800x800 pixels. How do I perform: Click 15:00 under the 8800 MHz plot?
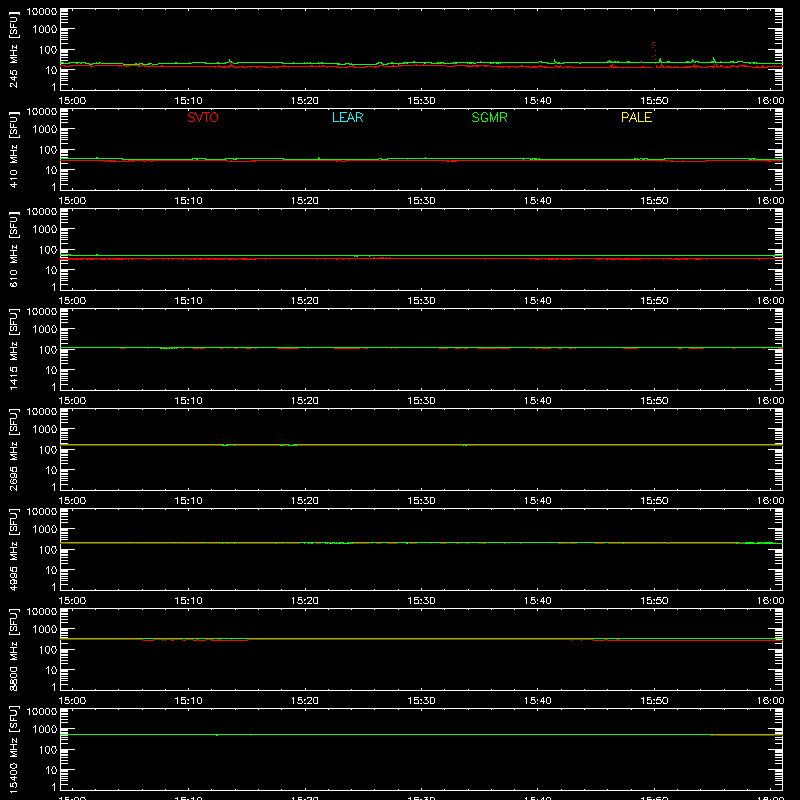[x=72, y=701]
